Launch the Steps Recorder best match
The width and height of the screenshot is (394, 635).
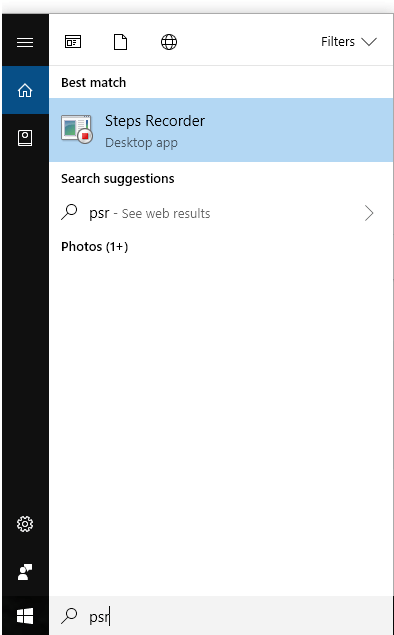point(221,130)
